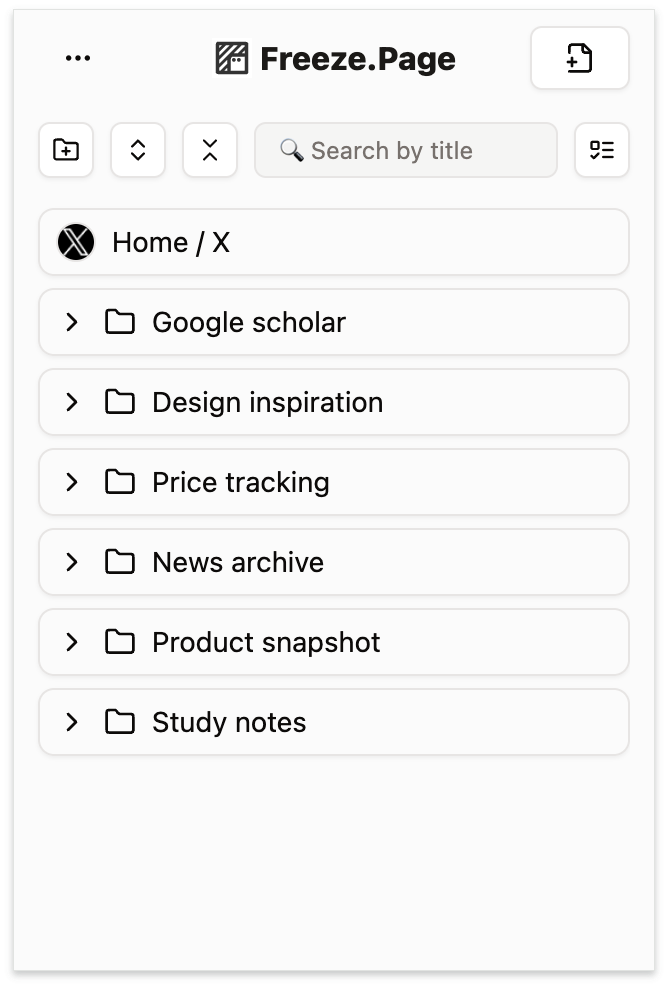The image size is (668, 988).
Task: Expand the Google scholar folder chevron
Action: [x=72, y=322]
